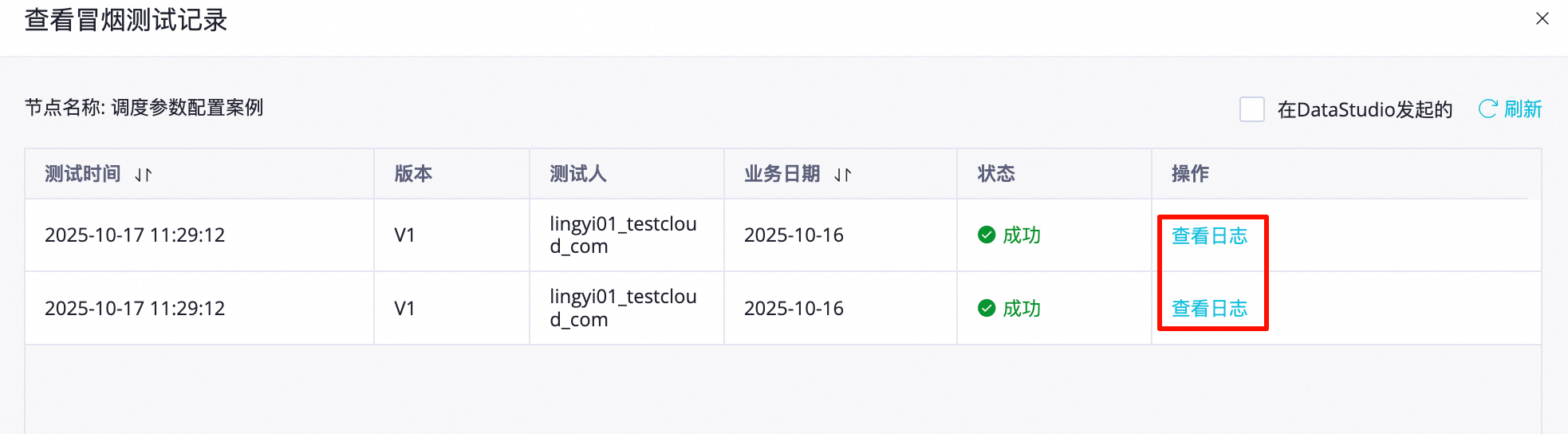Open 查看日志 for the second test record
The height and width of the screenshot is (434, 1568).
pos(1209,309)
